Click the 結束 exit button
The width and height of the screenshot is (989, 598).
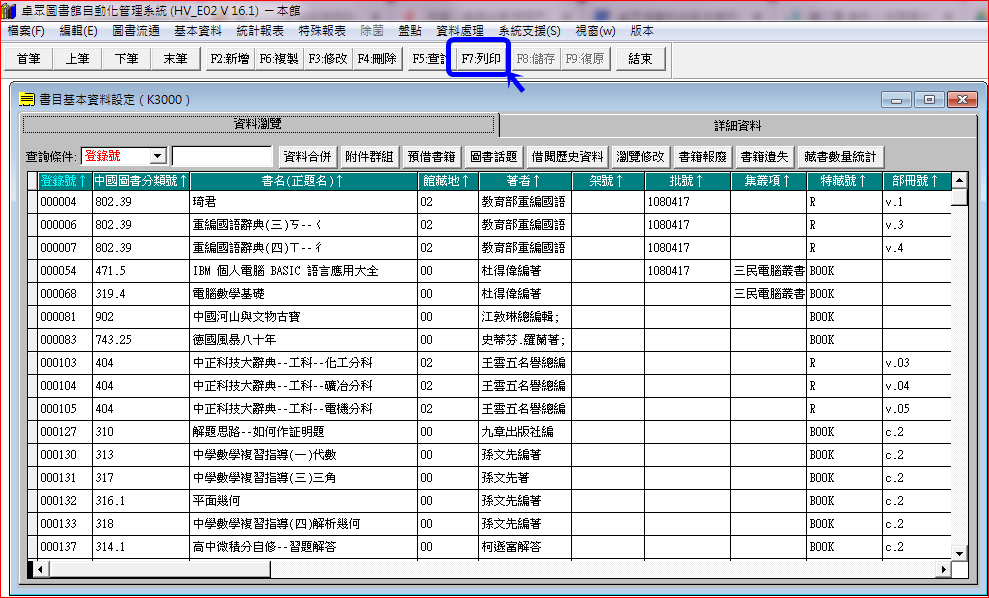pos(640,59)
